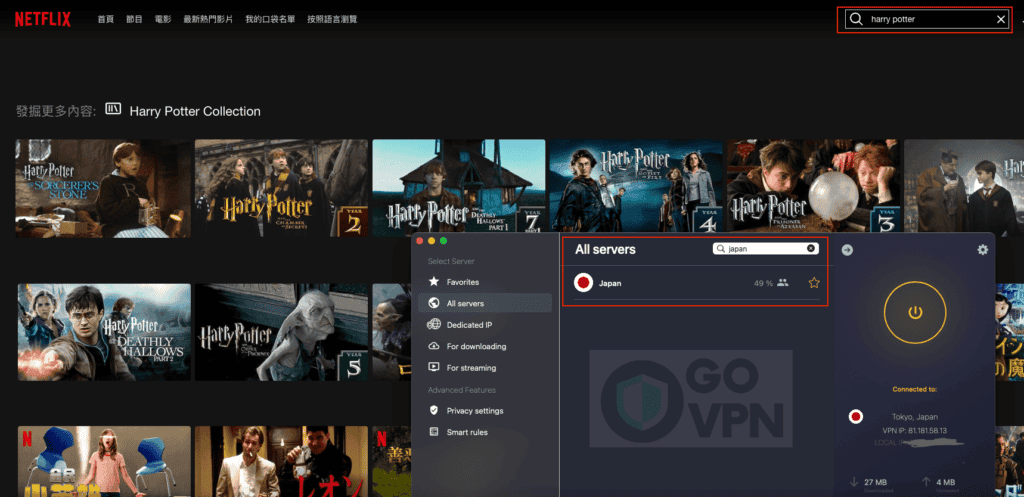Click the harry potter search field
Screen dimensions: 1024x497
tap(927, 20)
